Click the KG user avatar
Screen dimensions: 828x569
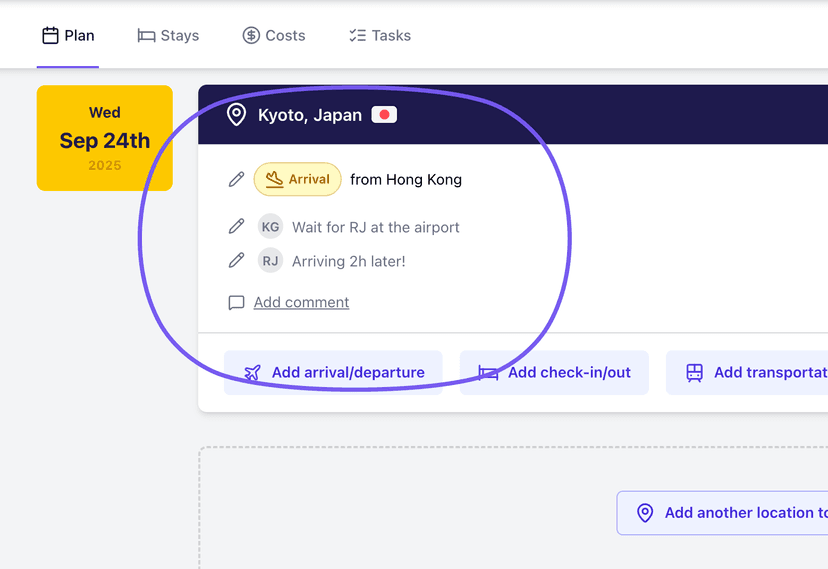point(270,227)
